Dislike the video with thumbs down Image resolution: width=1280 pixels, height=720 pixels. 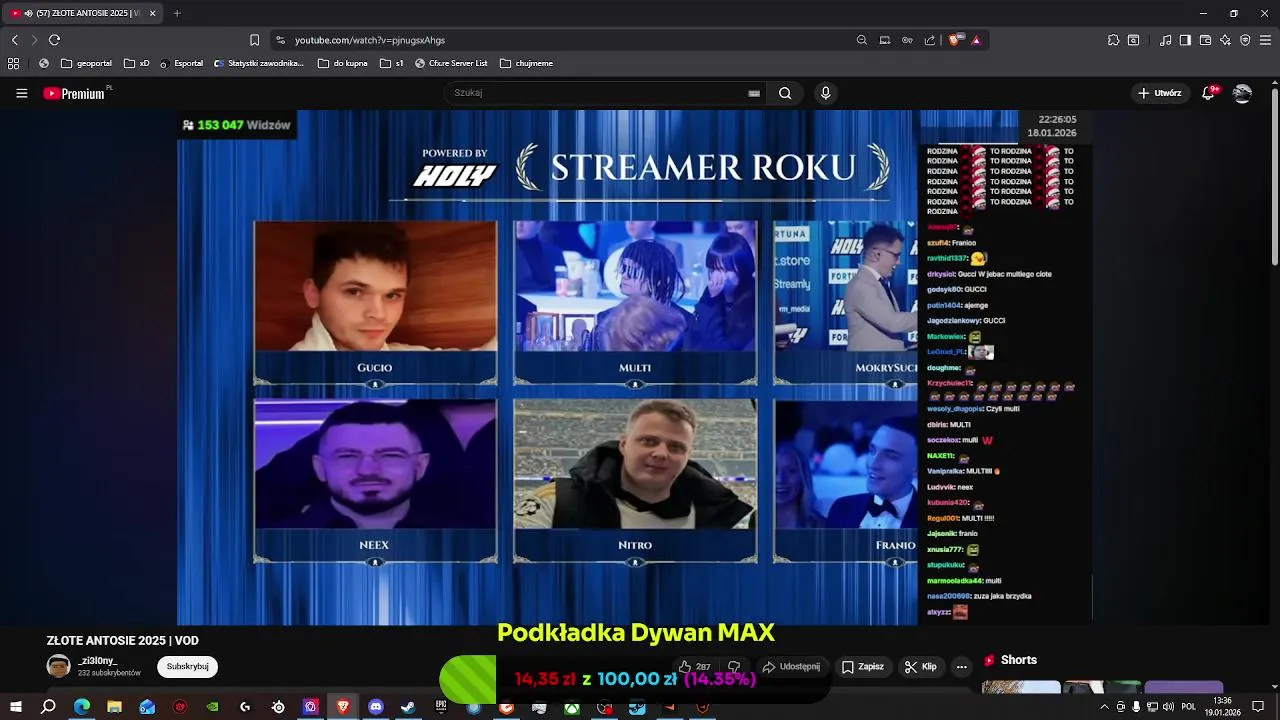pos(734,667)
